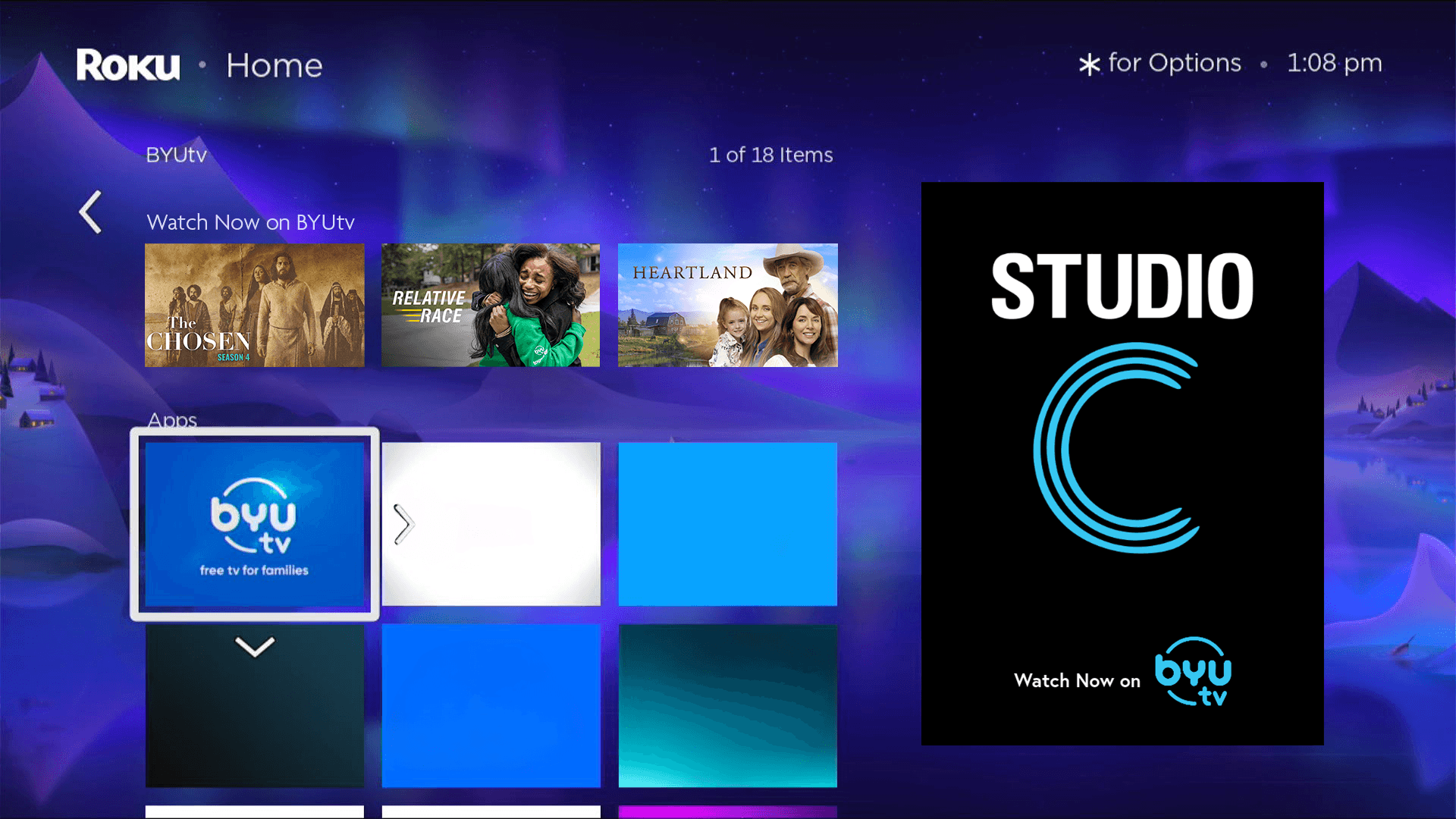The image size is (1456, 819).
Task: Open The Chosen Season 4 thumbnail
Action: click(x=255, y=305)
